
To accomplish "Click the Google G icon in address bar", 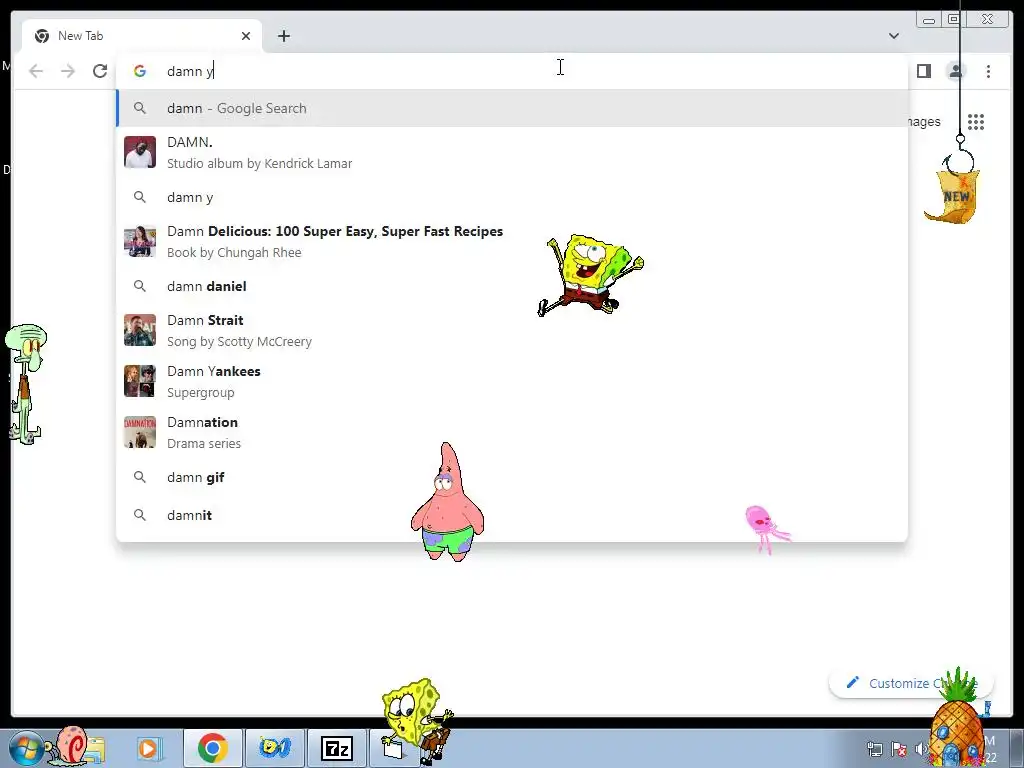I will pyautogui.click(x=140, y=71).
